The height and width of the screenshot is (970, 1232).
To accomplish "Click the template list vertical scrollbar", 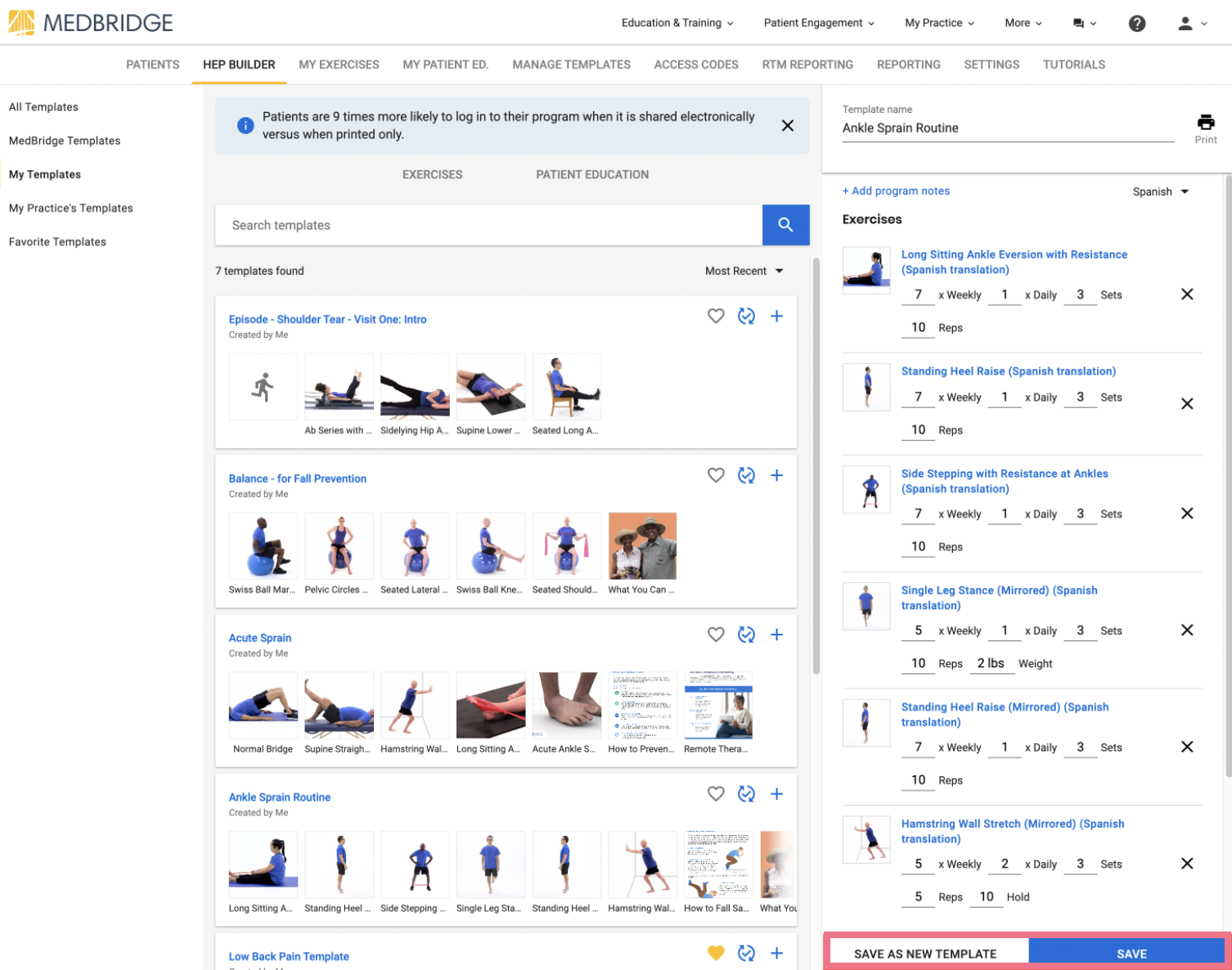I will [x=816, y=466].
